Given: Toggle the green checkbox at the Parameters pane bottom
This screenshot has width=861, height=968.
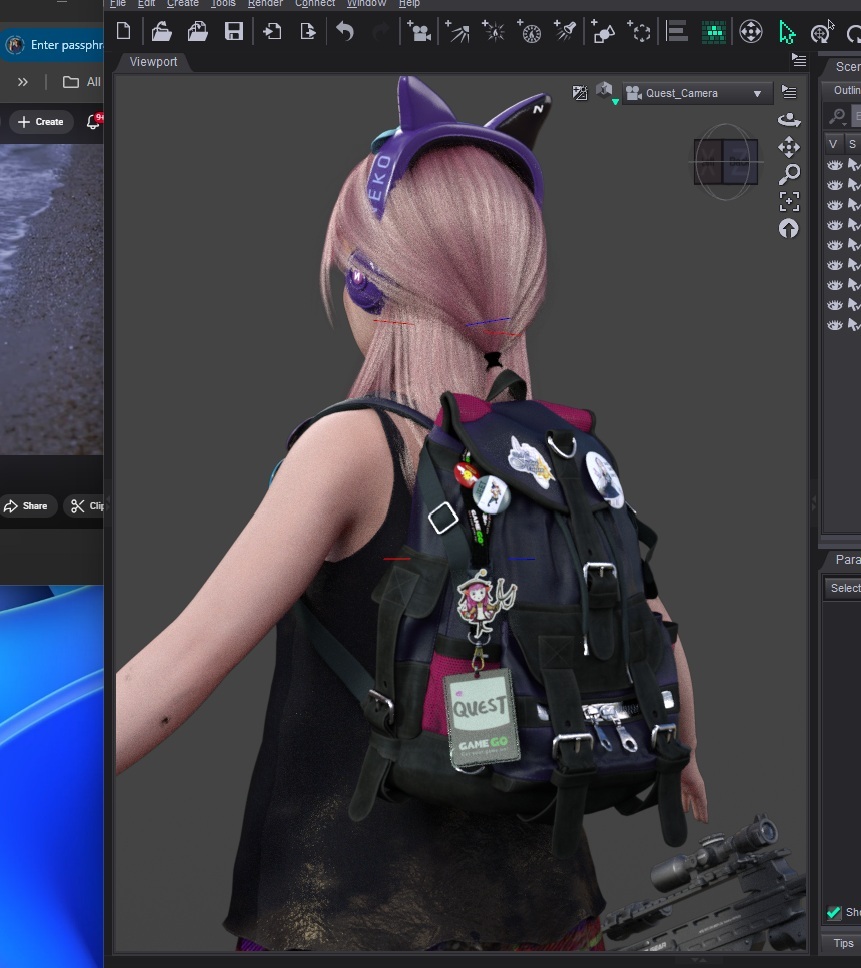Looking at the screenshot, I should click(834, 912).
